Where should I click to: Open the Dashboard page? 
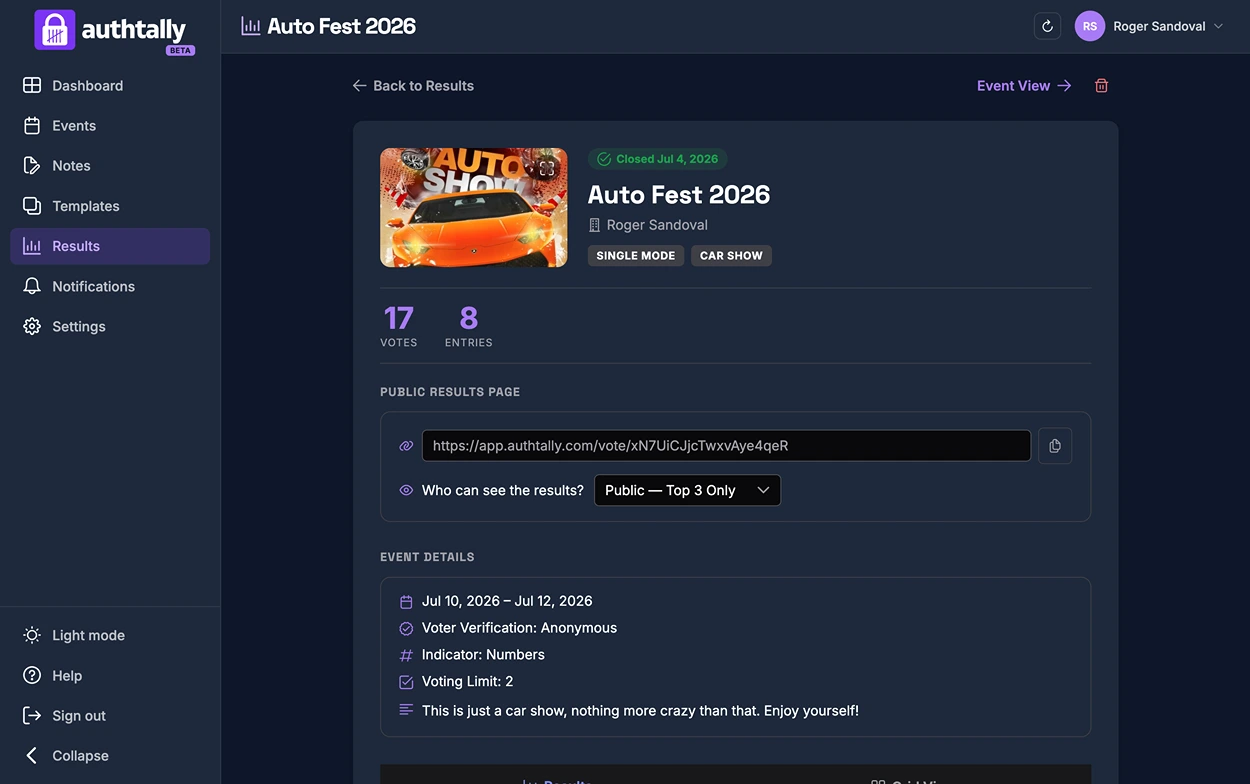tap(110, 86)
